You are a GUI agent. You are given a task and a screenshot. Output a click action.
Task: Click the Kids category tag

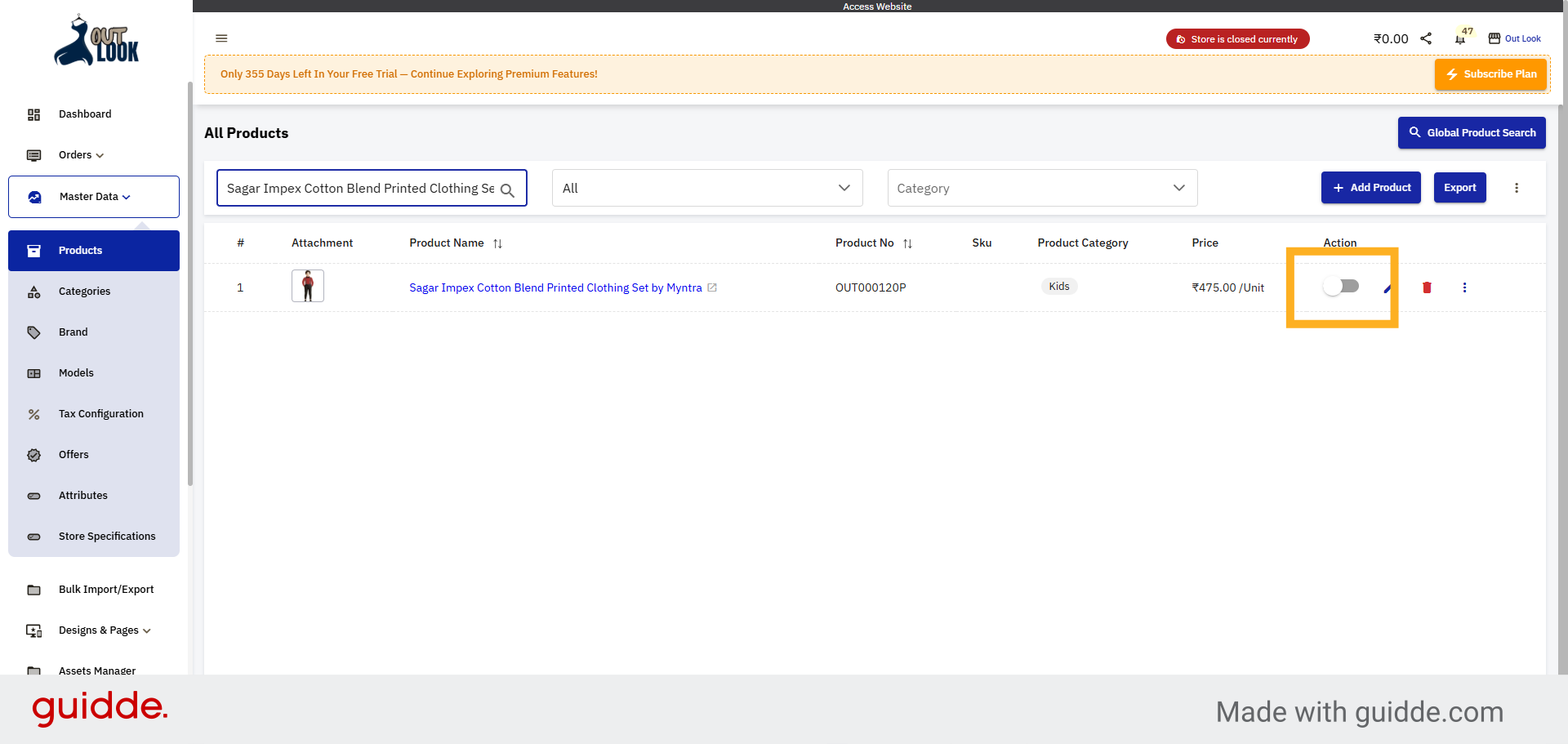pyautogui.click(x=1059, y=287)
